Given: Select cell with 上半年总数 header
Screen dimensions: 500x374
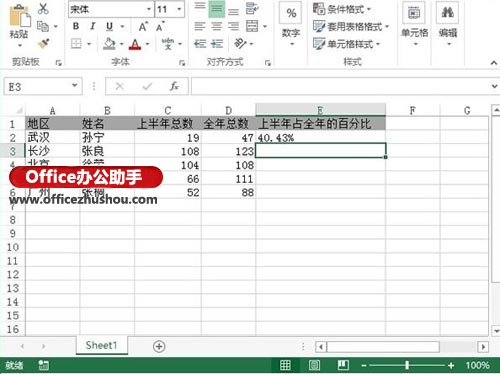Looking at the screenshot, I should pyautogui.click(x=168, y=124).
